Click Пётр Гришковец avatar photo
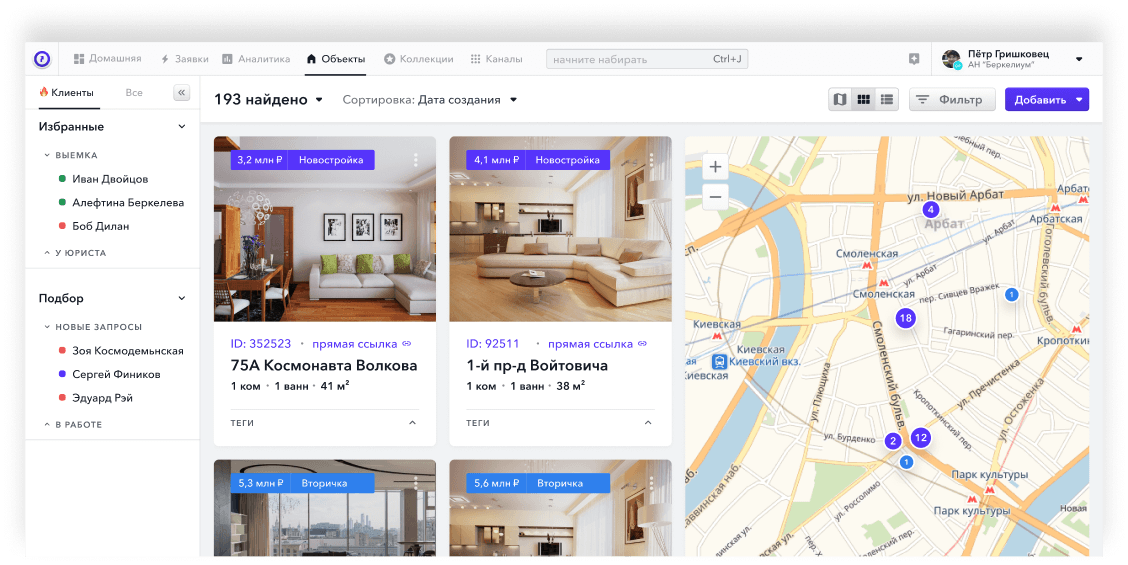 (951, 59)
